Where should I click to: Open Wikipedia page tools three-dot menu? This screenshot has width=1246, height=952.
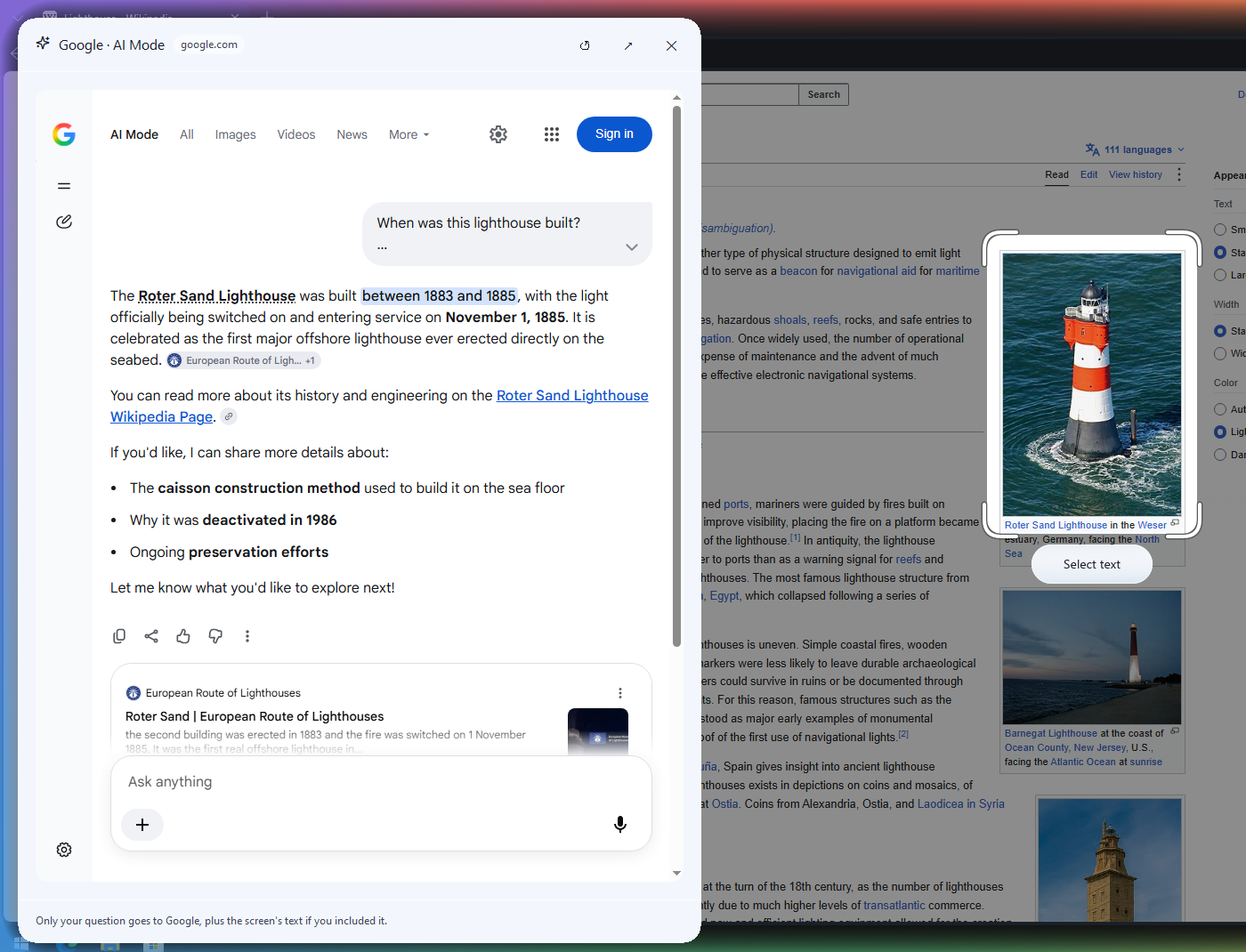pos(1179,174)
